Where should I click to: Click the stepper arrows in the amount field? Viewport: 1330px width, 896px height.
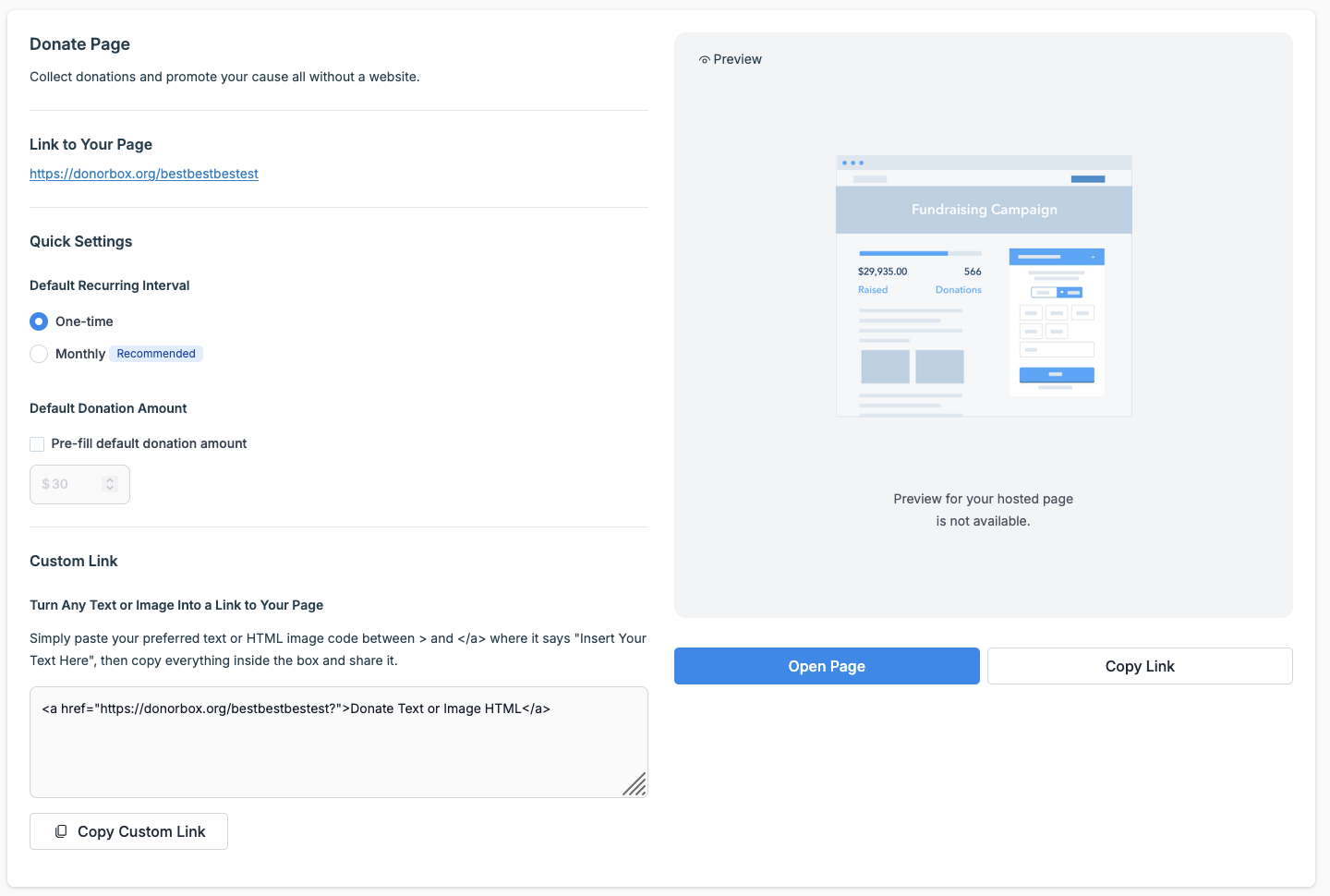[110, 484]
